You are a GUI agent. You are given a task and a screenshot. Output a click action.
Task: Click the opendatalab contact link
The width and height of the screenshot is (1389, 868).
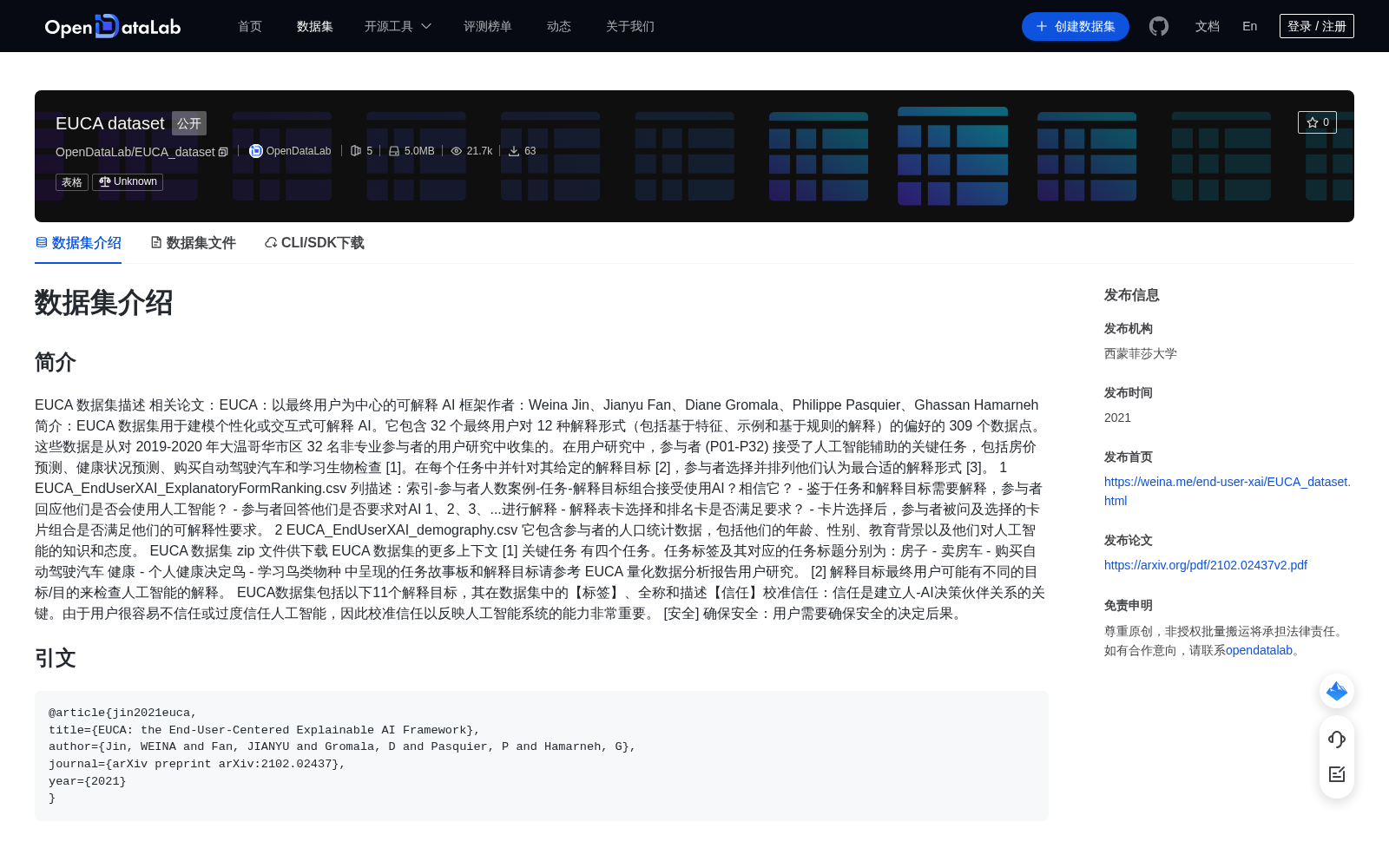1259,650
